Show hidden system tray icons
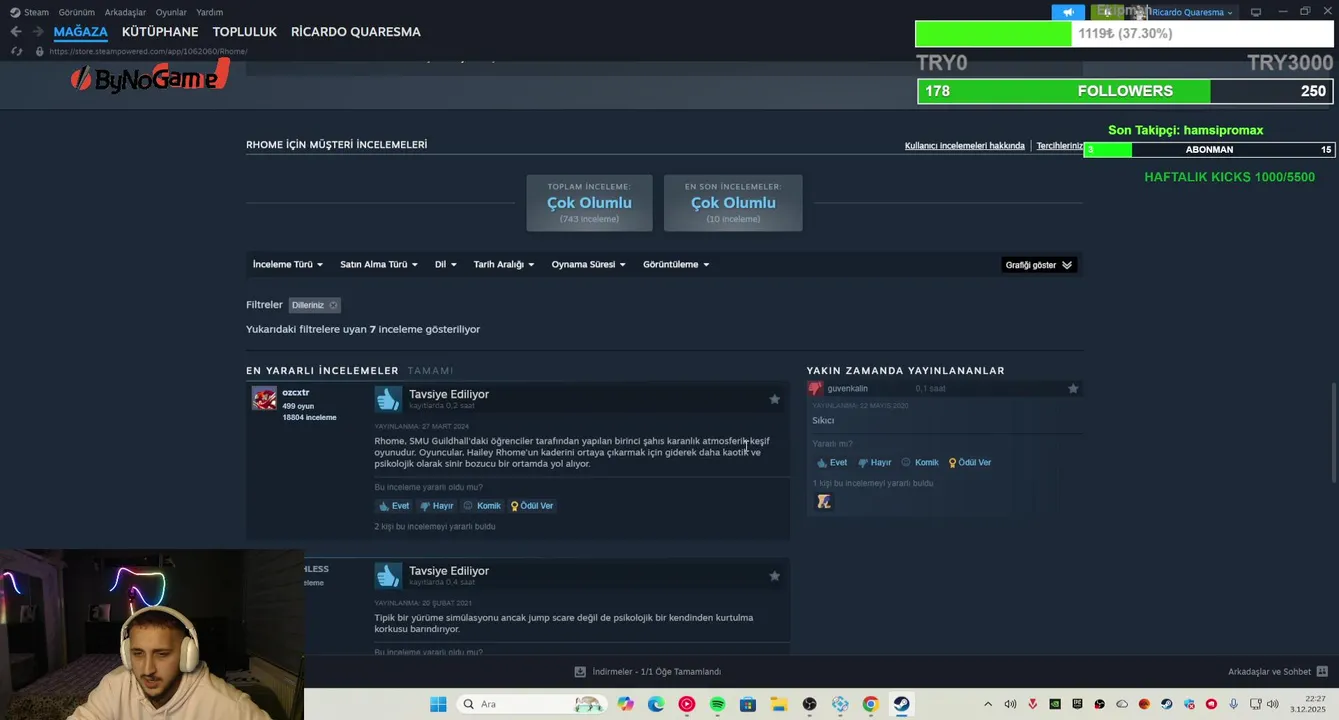The image size is (1339, 720). 988,704
